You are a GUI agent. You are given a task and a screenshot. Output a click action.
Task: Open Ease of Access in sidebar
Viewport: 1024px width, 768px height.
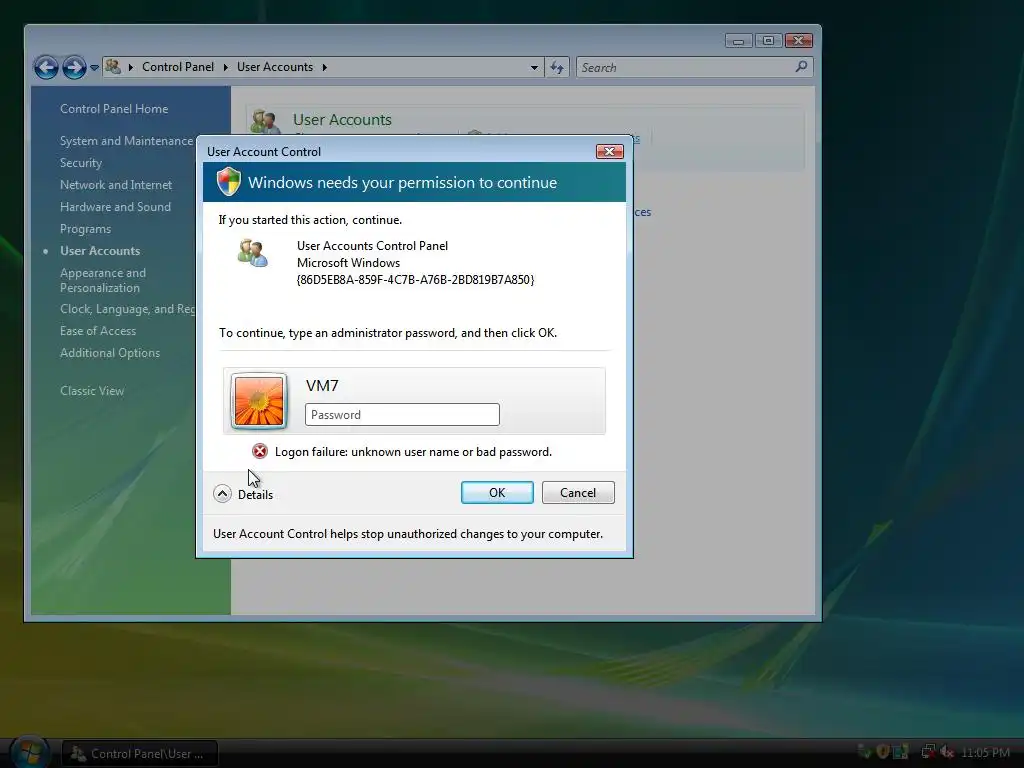pyautogui.click(x=98, y=331)
